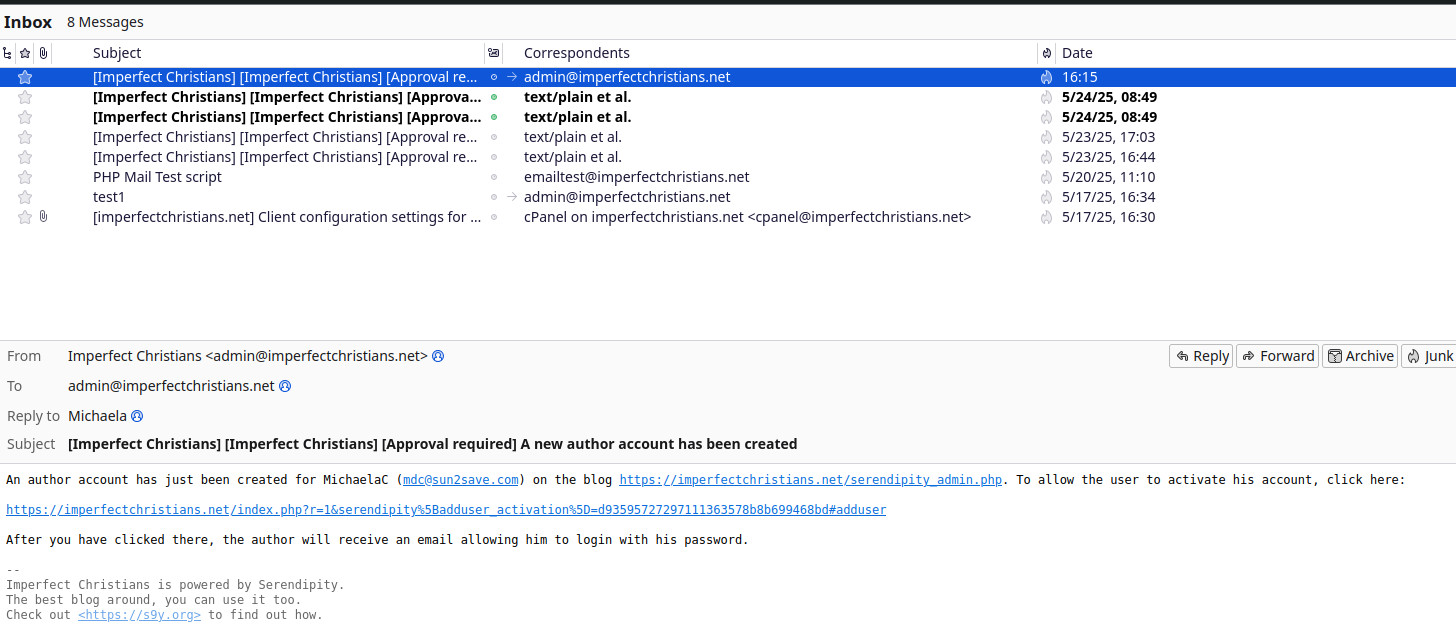Click the read-status column header next to Subject
The image size is (1456, 629).
click(492, 53)
